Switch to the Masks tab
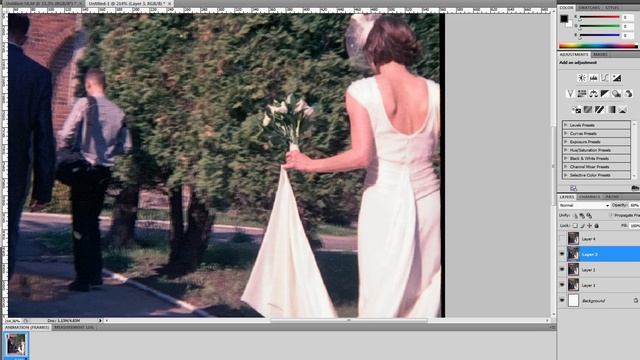Viewport: 640px width, 360px height. pos(600,54)
